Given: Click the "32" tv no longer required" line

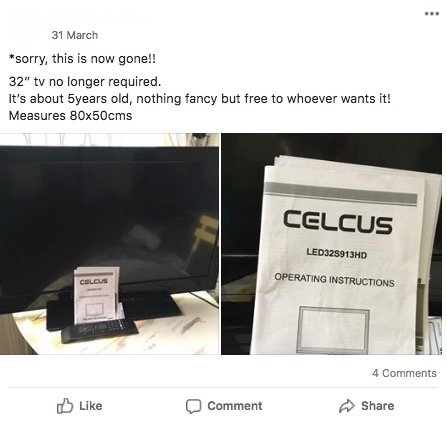Looking at the screenshot, I should tap(85, 81).
